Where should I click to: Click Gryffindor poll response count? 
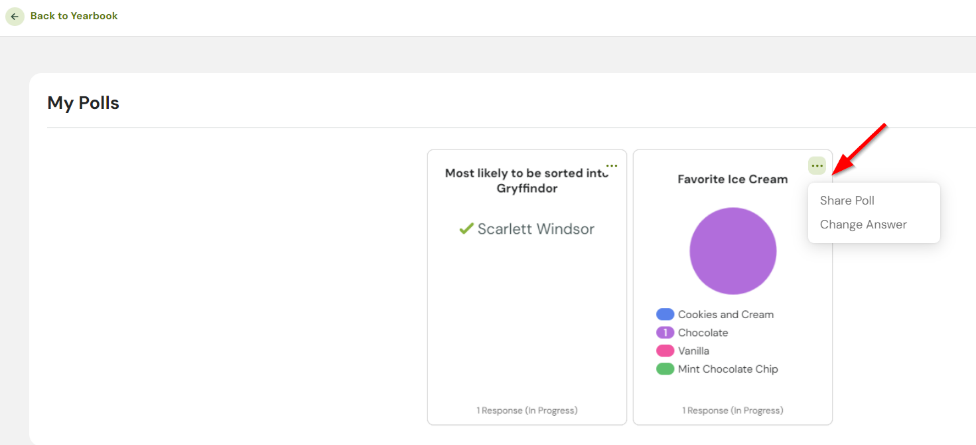point(527,410)
